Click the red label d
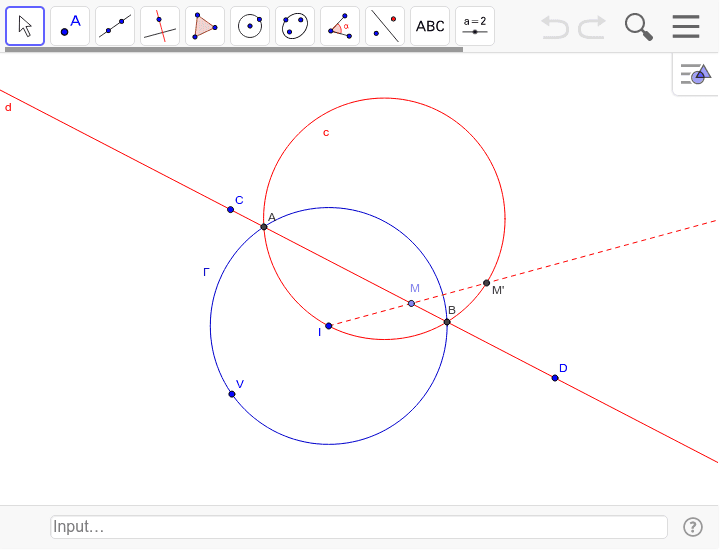The image size is (720, 550). (8, 107)
